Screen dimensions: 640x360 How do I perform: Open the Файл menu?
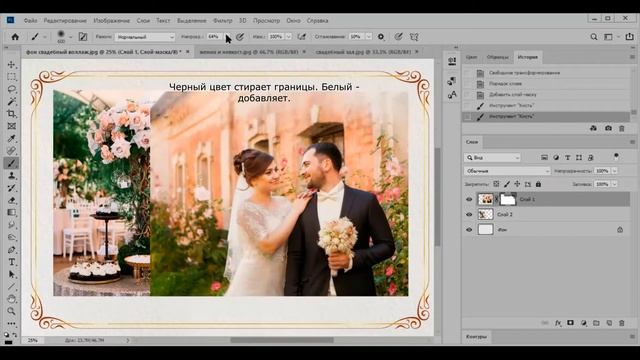(30, 20)
